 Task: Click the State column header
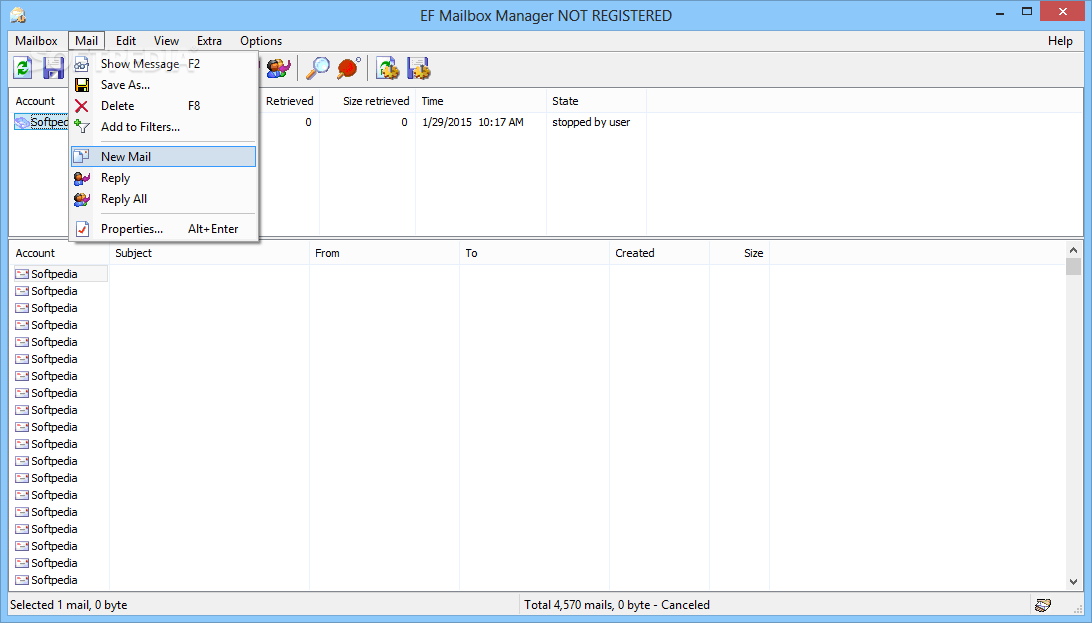coord(565,102)
